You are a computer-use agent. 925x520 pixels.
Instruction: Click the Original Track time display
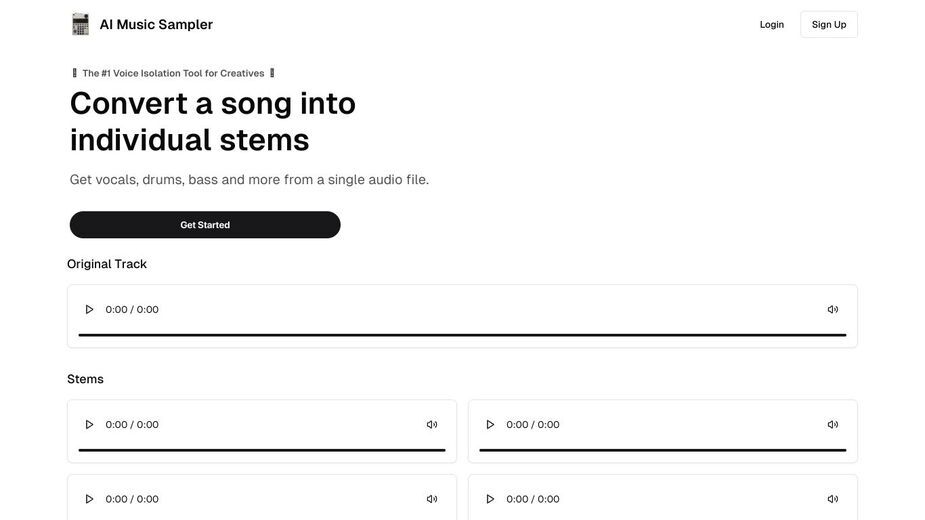[132, 309]
